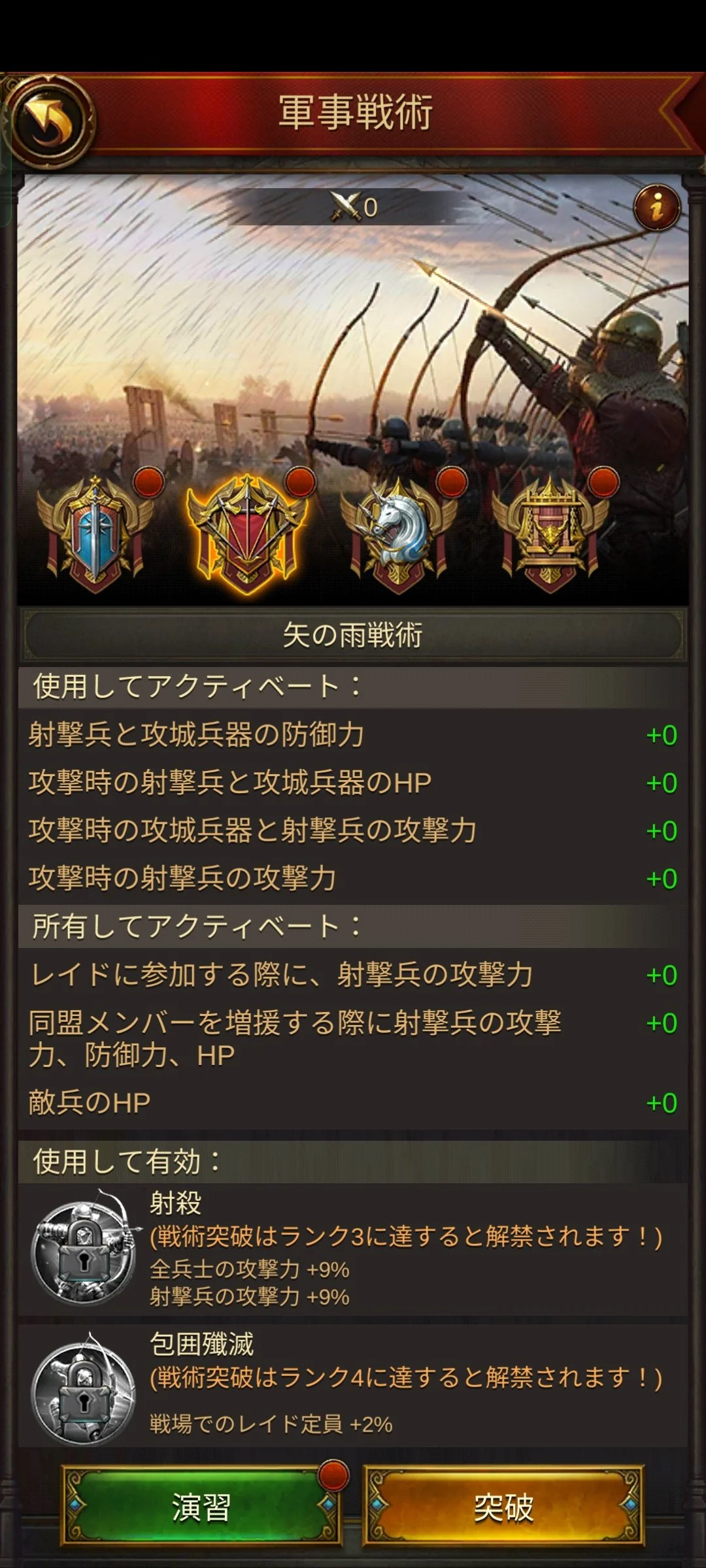
Task: Select the 攻撃時の射撃兵の攻撃力 stat row
Action: 353,879
